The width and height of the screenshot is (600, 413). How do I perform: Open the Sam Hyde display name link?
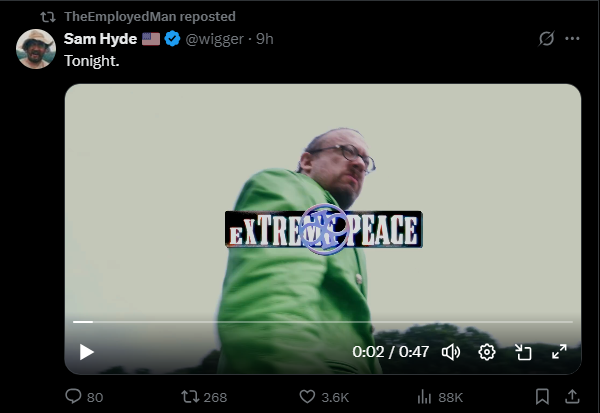click(100, 39)
